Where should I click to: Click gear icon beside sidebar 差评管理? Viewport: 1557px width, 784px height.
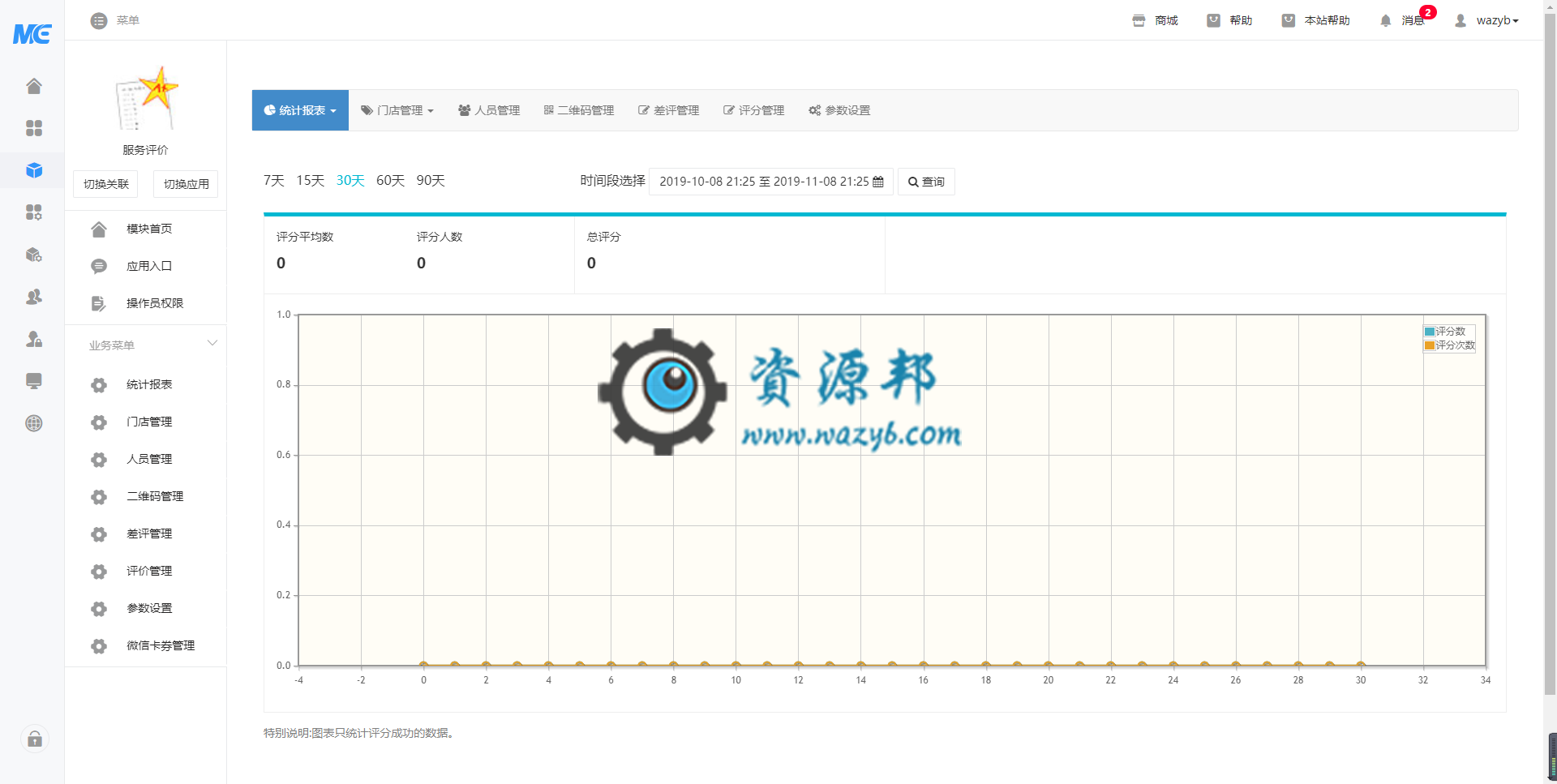[99, 534]
